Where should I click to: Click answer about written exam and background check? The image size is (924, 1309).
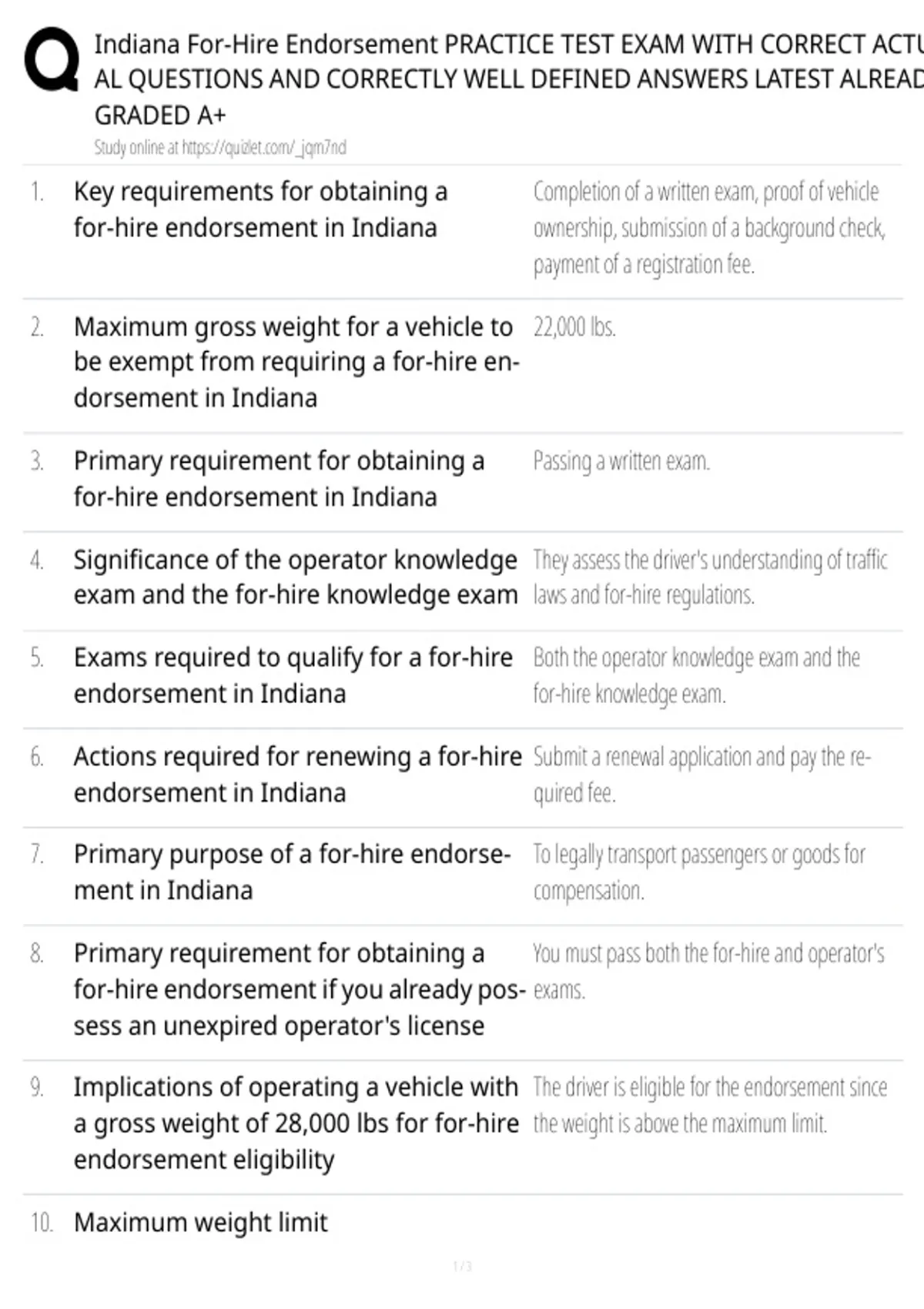pos(709,228)
